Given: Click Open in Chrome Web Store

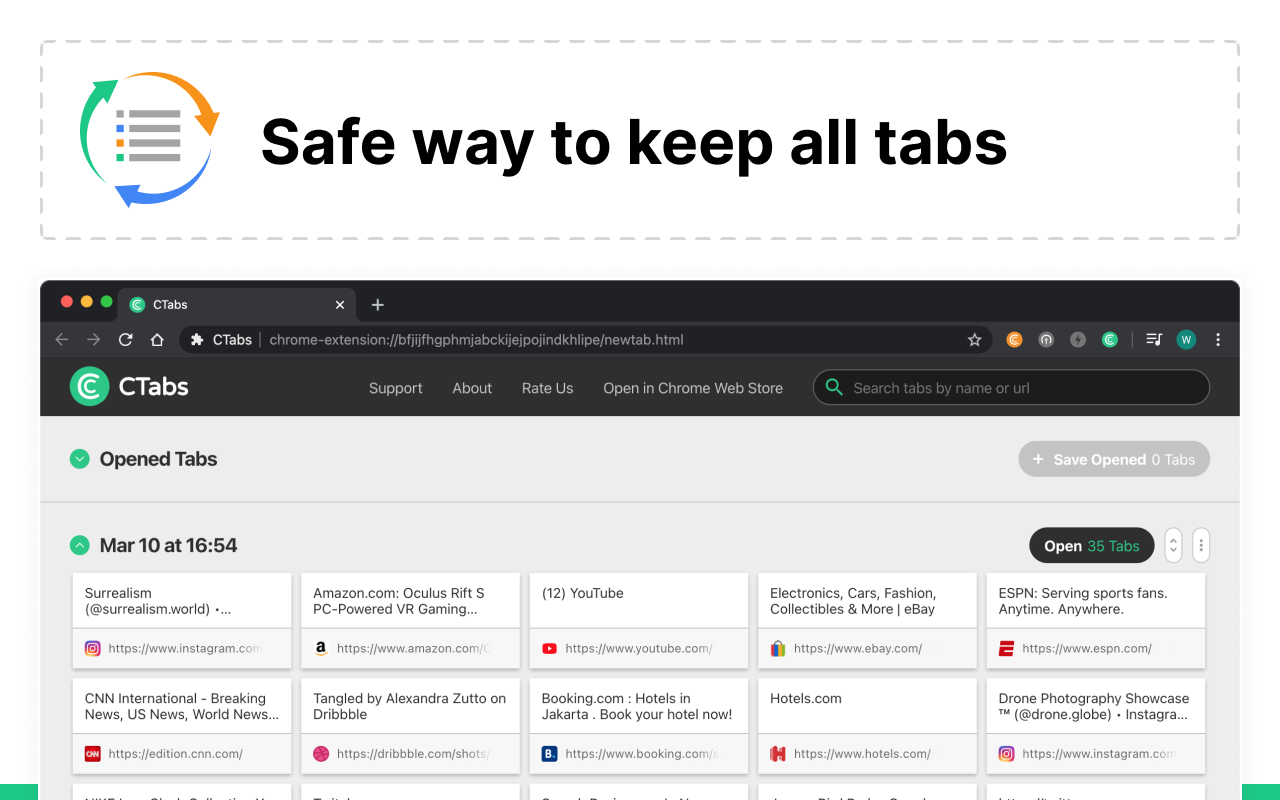Looking at the screenshot, I should (x=693, y=388).
